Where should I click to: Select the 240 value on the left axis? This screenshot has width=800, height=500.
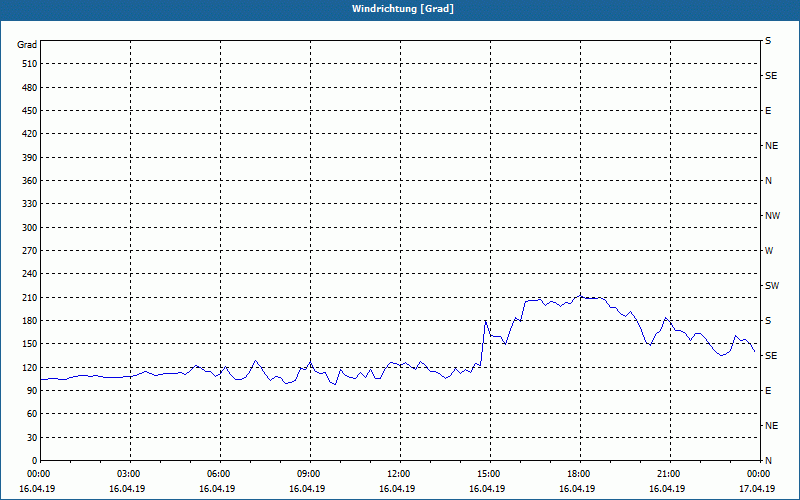pyautogui.click(x=30, y=274)
